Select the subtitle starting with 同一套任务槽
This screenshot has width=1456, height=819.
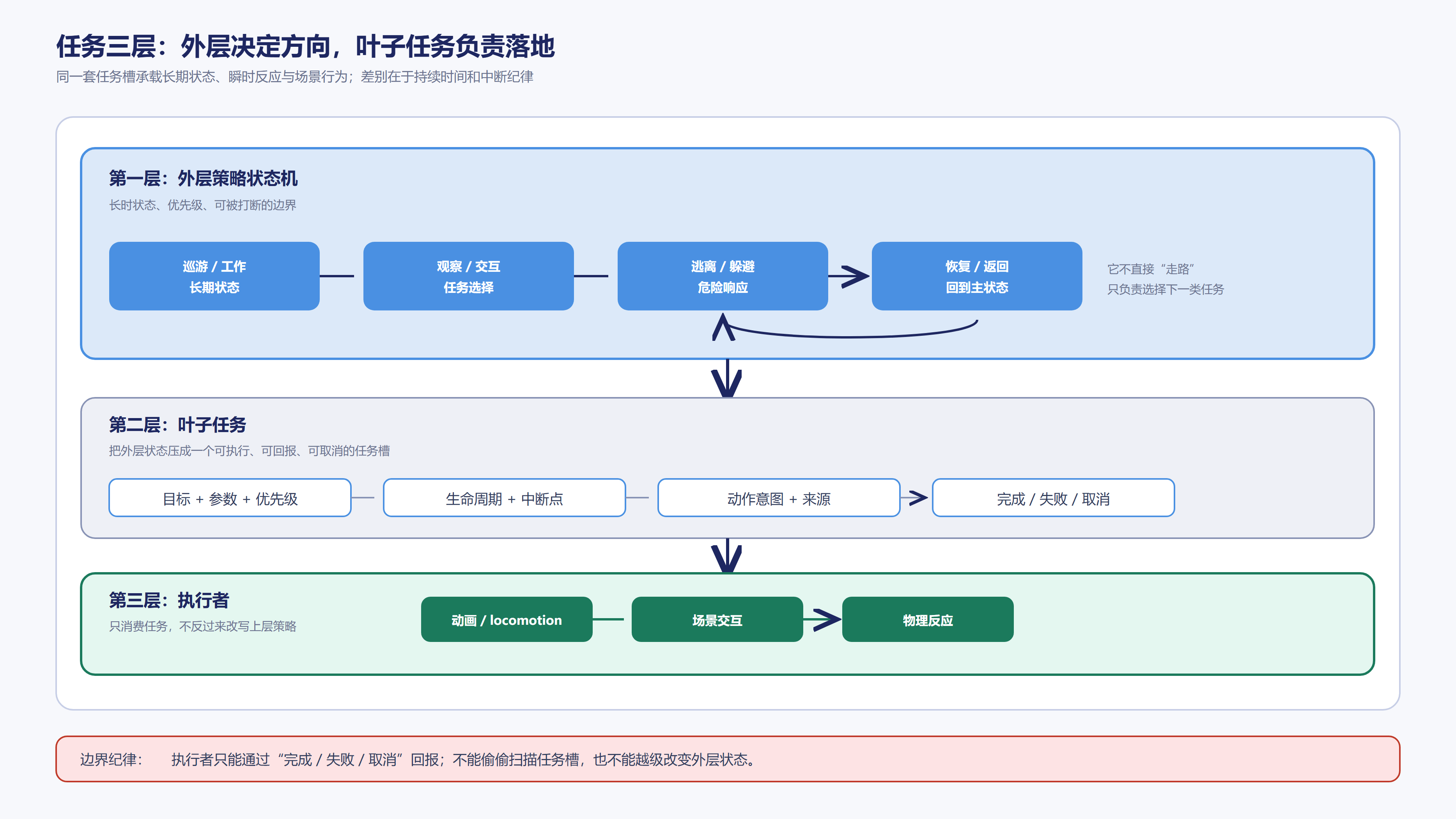point(294,77)
